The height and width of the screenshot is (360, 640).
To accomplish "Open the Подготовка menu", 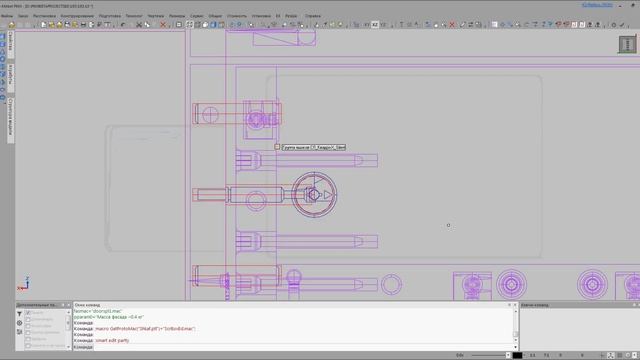I will point(110,16).
